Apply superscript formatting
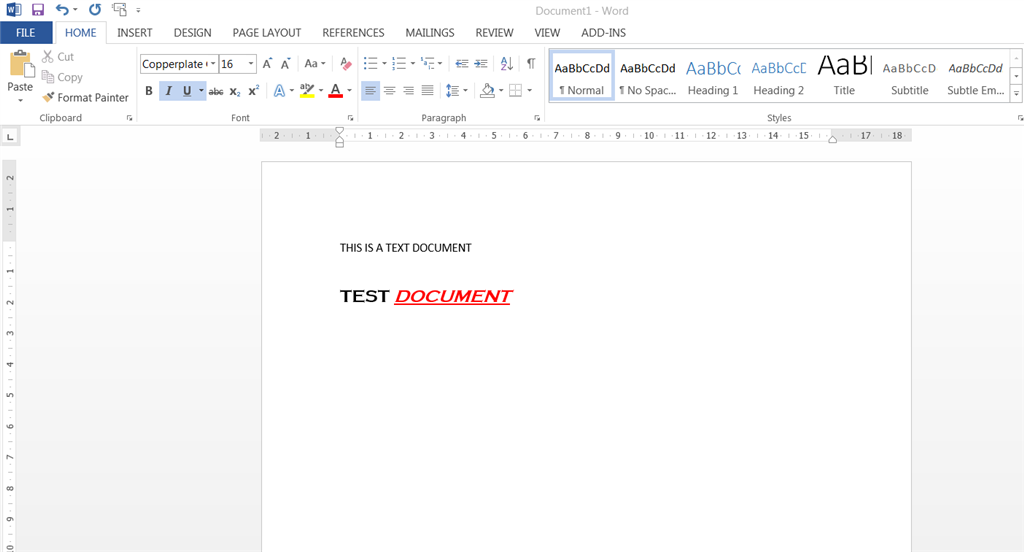Image resolution: width=1024 pixels, height=552 pixels. point(253,91)
